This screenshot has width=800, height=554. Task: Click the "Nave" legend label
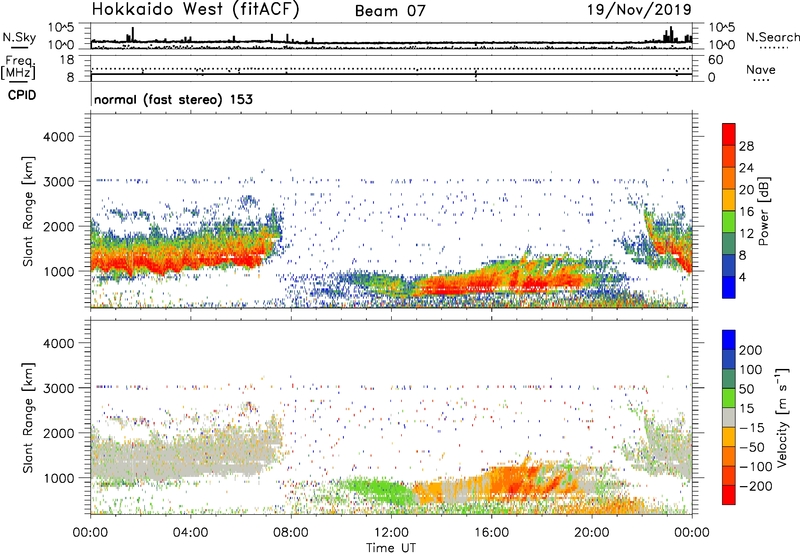pos(761,70)
